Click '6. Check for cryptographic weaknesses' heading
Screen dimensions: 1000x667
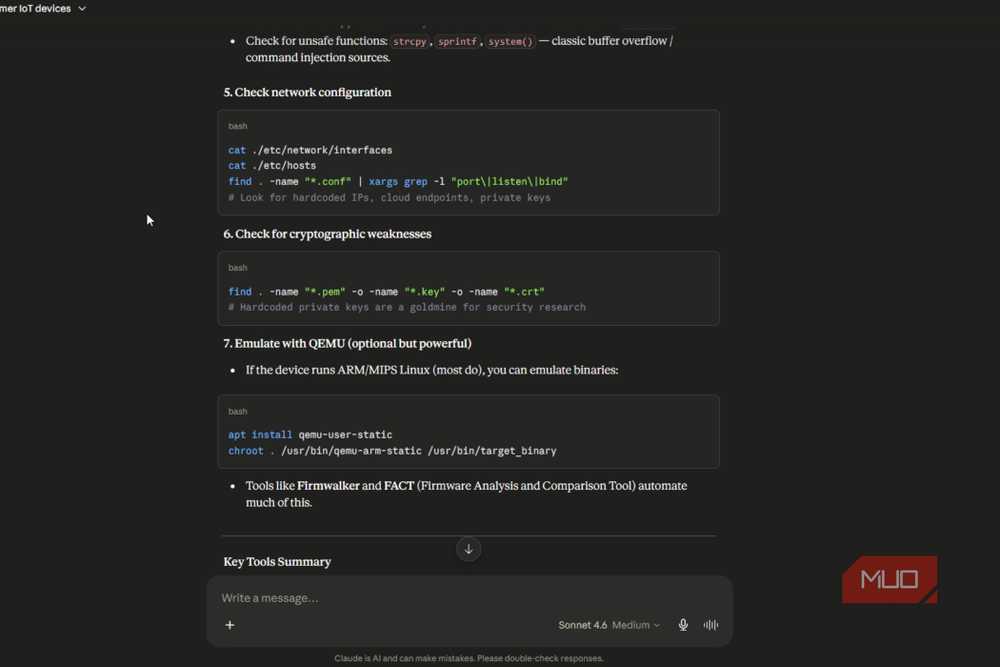(x=327, y=234)
